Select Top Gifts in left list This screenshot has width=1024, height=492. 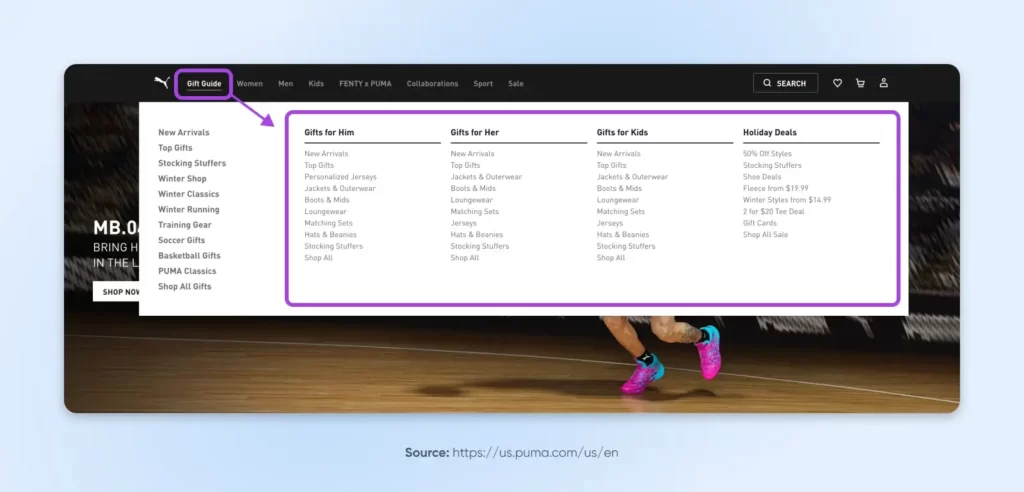coord(175,148)
